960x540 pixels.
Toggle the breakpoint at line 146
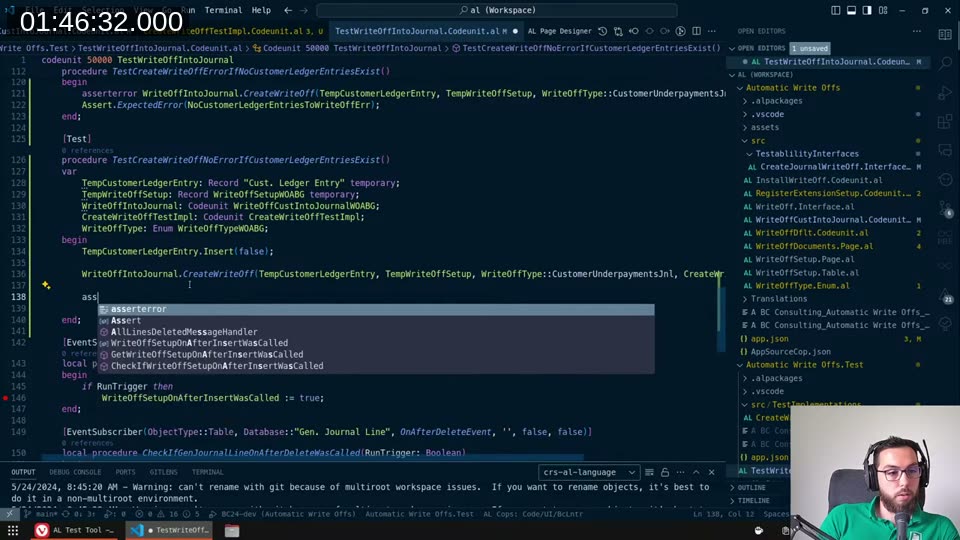tap(6, 398)
